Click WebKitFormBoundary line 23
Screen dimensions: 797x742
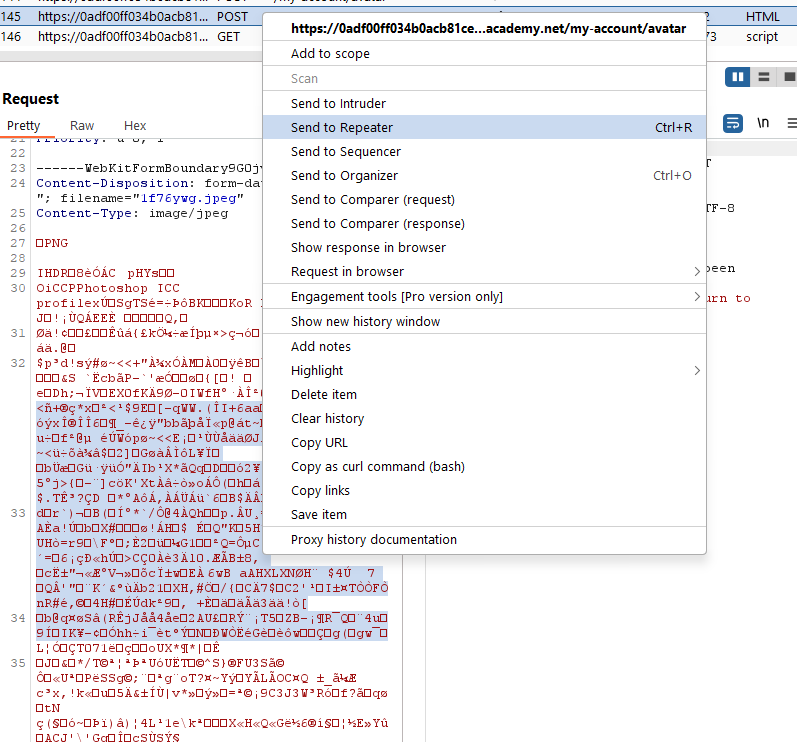148,168
